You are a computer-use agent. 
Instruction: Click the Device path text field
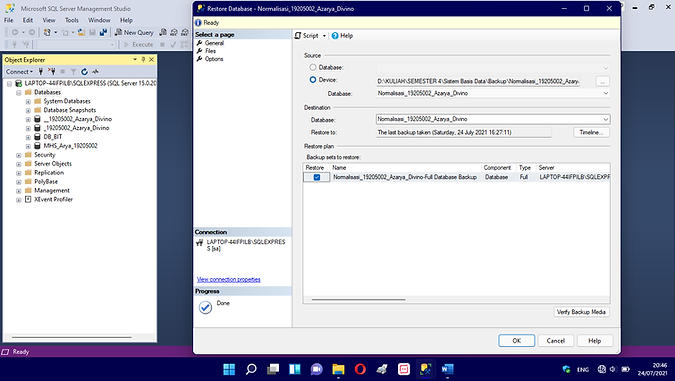[x=478, y=81]
